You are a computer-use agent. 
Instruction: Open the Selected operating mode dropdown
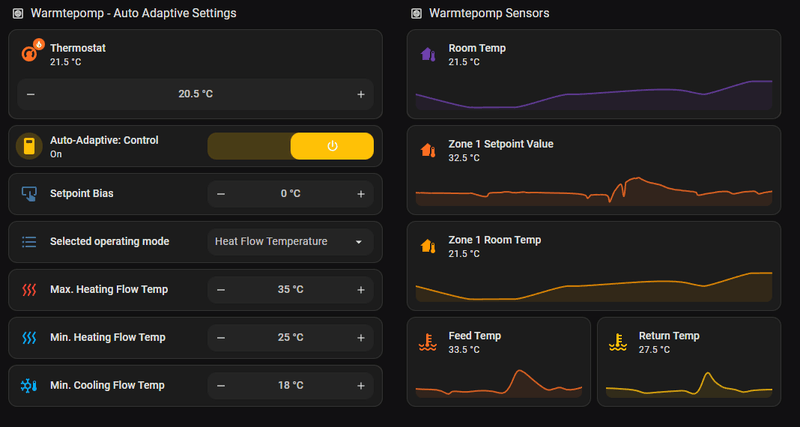(290, 241)
